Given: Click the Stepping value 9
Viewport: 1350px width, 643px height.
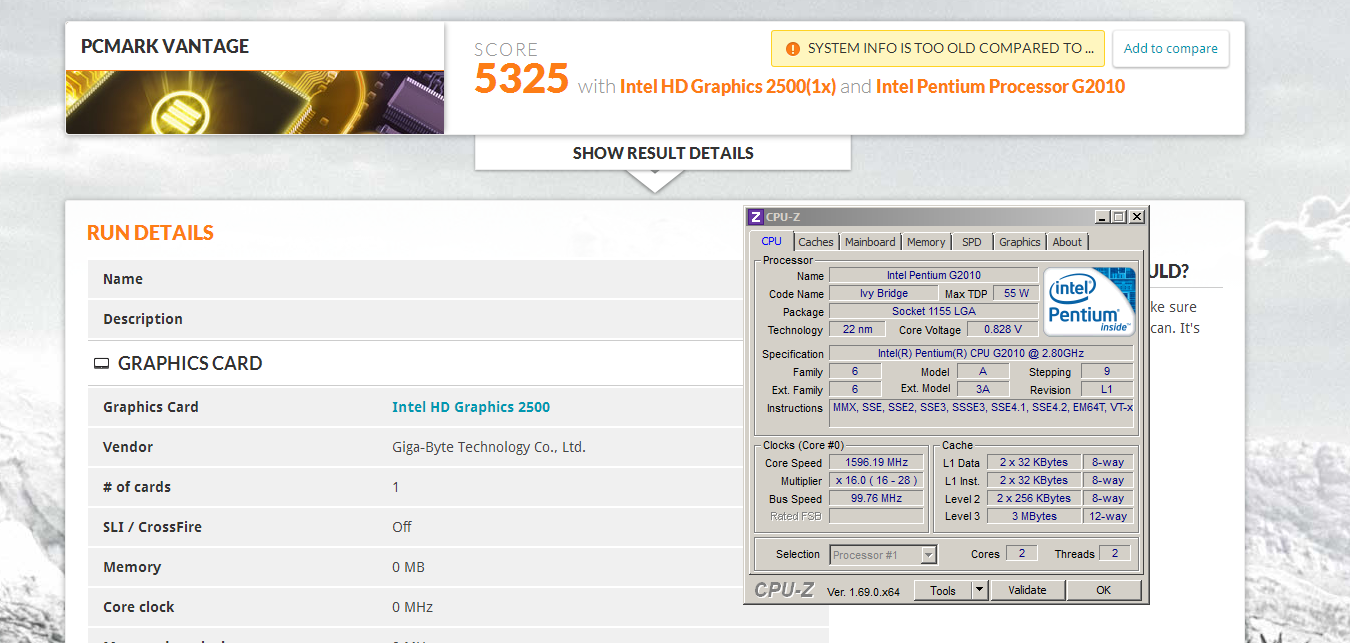Looking at the screenshot, I should [1107, 371].
